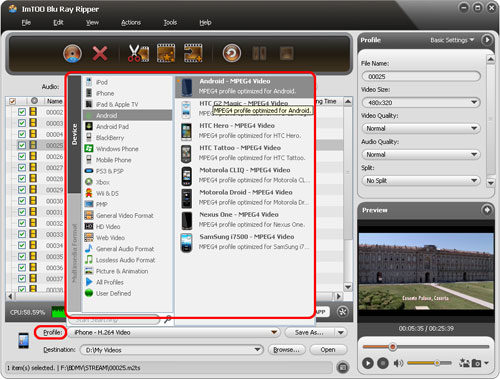
Task: Choose Nexus One - MPEG4 Video profile
Action: coord(245,220)
